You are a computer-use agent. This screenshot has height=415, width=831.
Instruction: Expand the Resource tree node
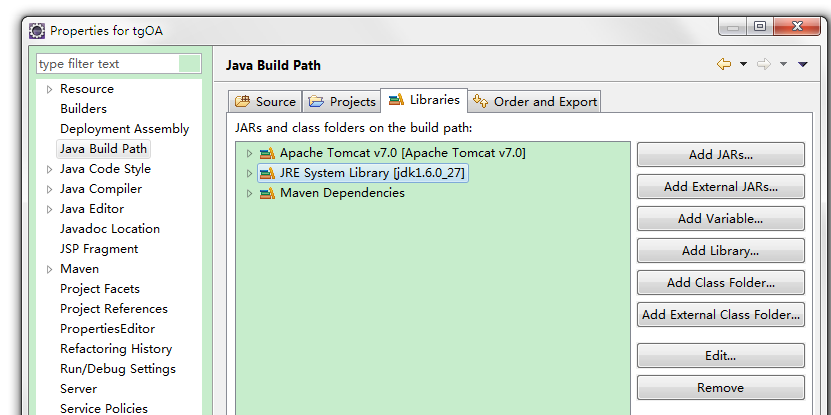[50, 90]
